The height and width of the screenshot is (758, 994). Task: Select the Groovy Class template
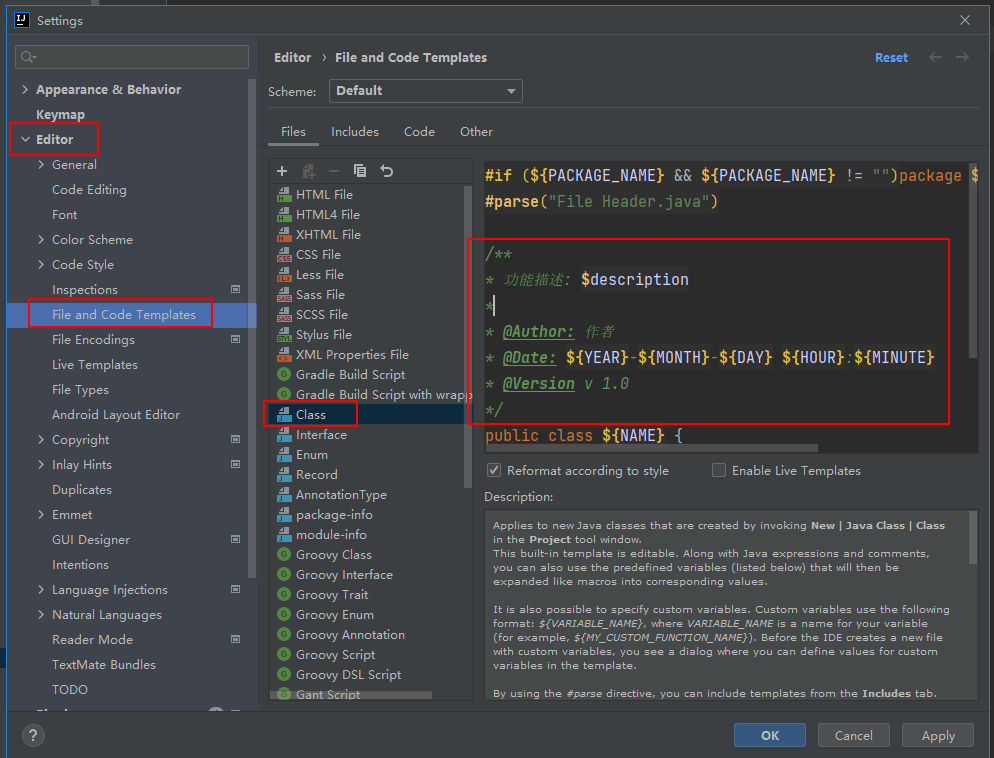tap(333, 554)
